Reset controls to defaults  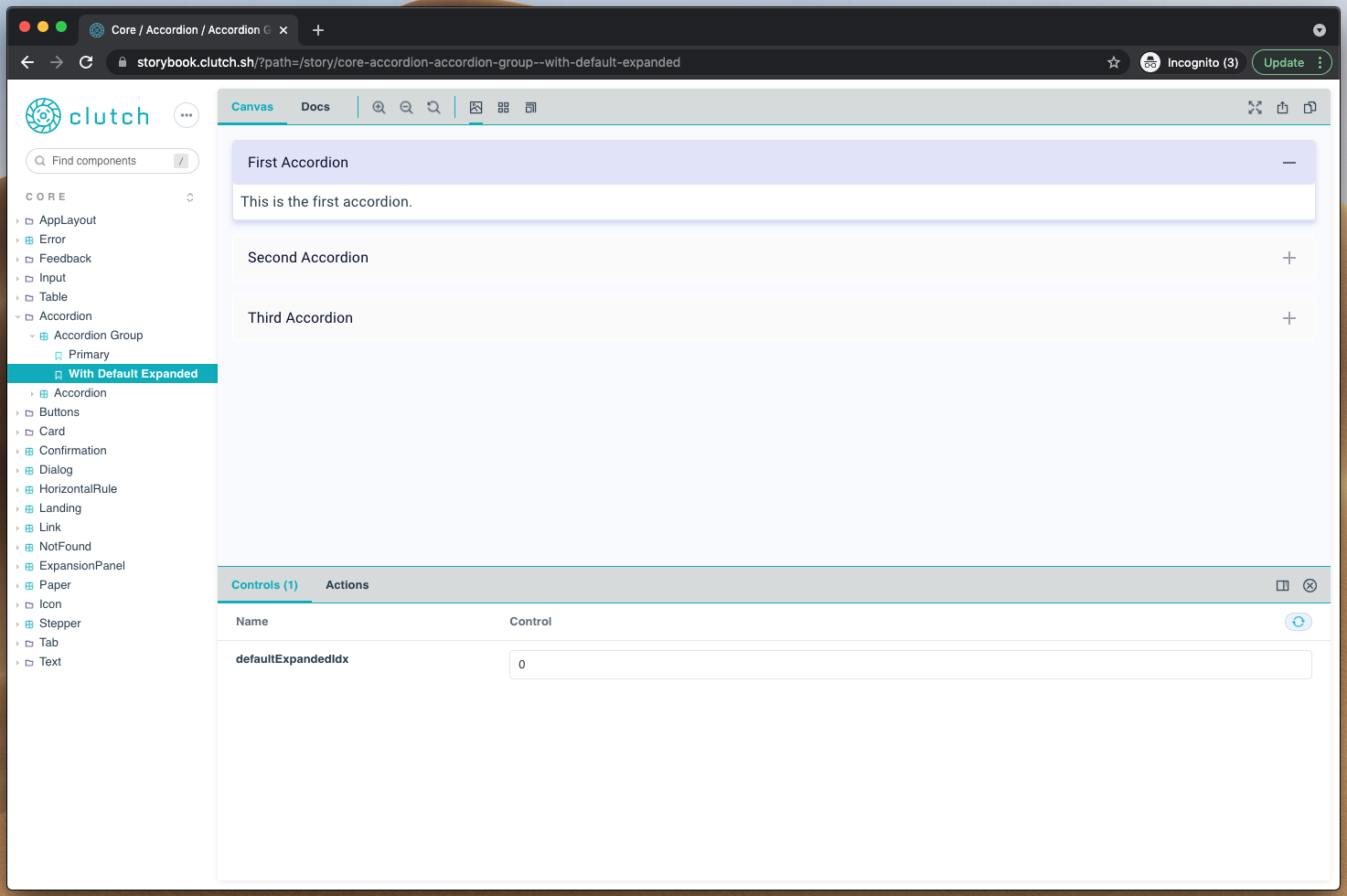click(1298, 622)
